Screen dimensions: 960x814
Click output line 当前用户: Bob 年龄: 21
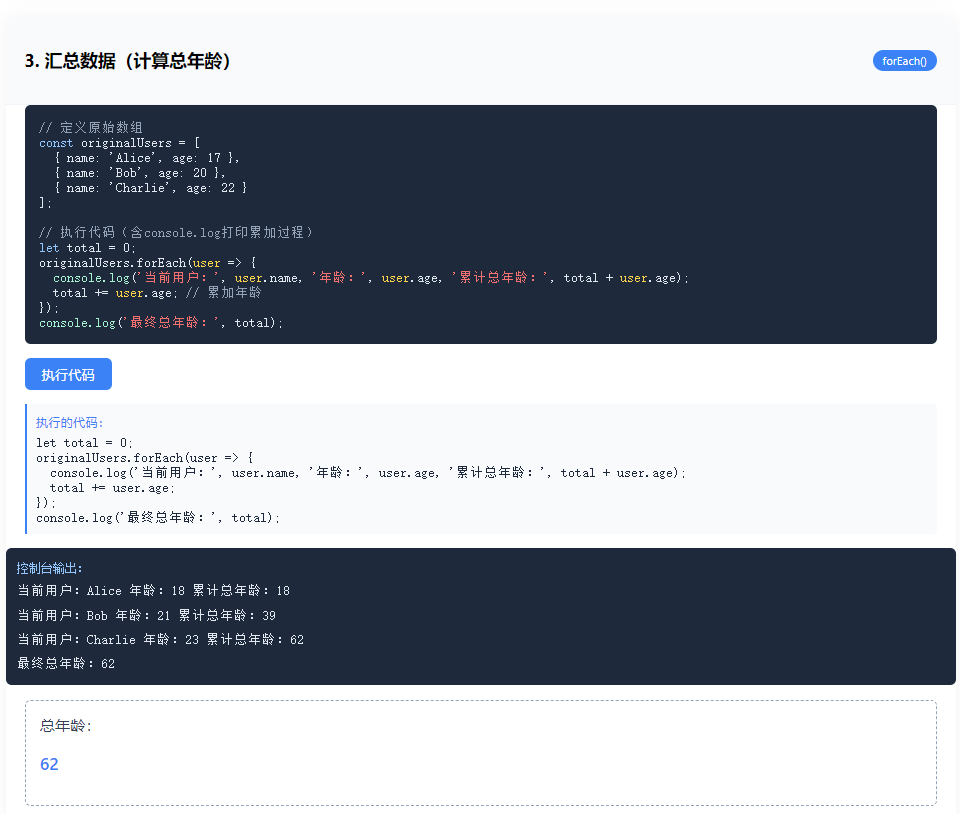click(x=146, y=615)
